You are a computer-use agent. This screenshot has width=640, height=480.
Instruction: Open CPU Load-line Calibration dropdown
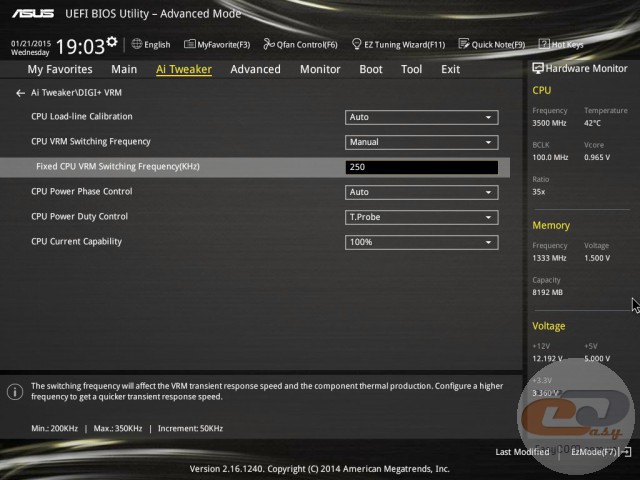click(422, 117)
